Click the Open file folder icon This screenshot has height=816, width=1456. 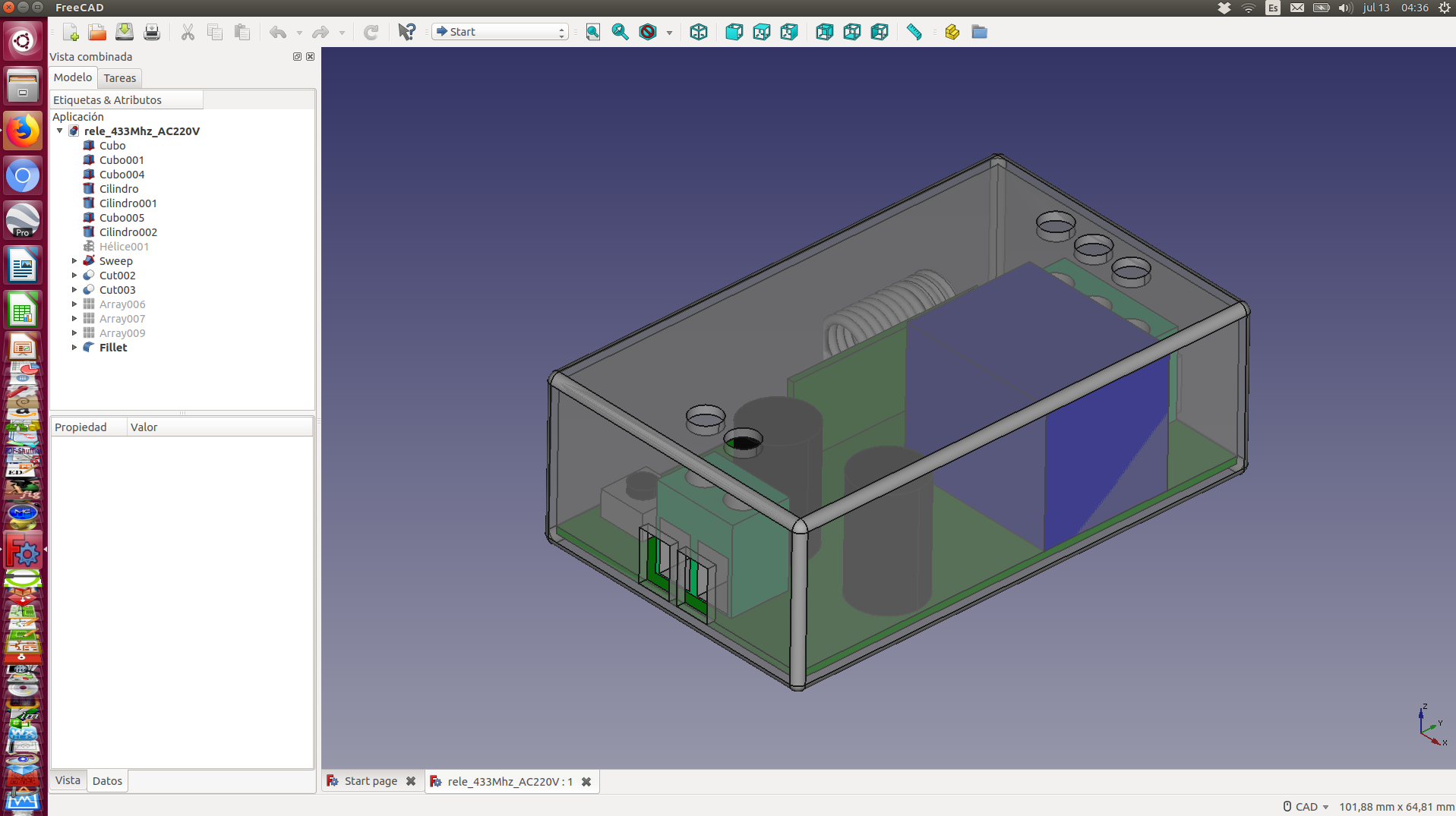(x=97, y=32)
